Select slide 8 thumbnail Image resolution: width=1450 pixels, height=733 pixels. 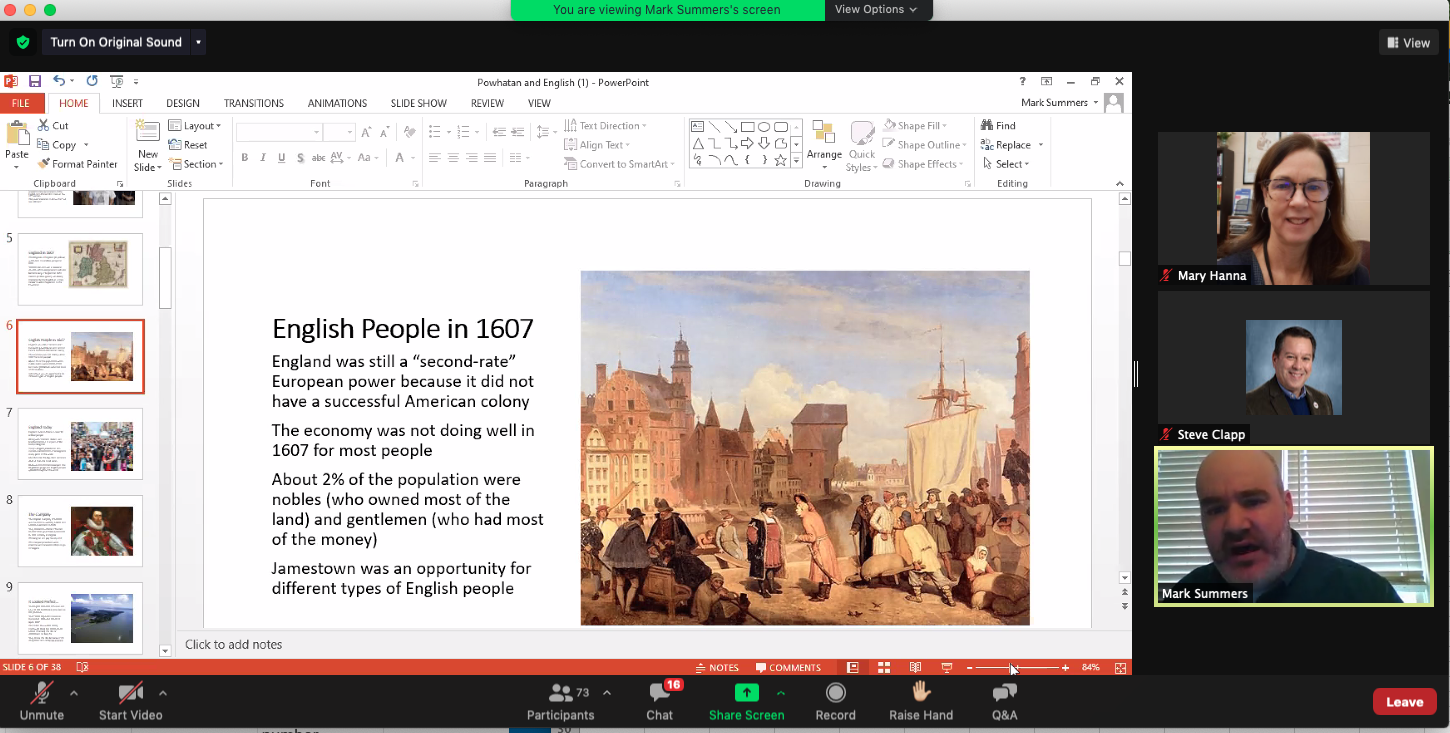pyautogui.click(x=81, y=531)
